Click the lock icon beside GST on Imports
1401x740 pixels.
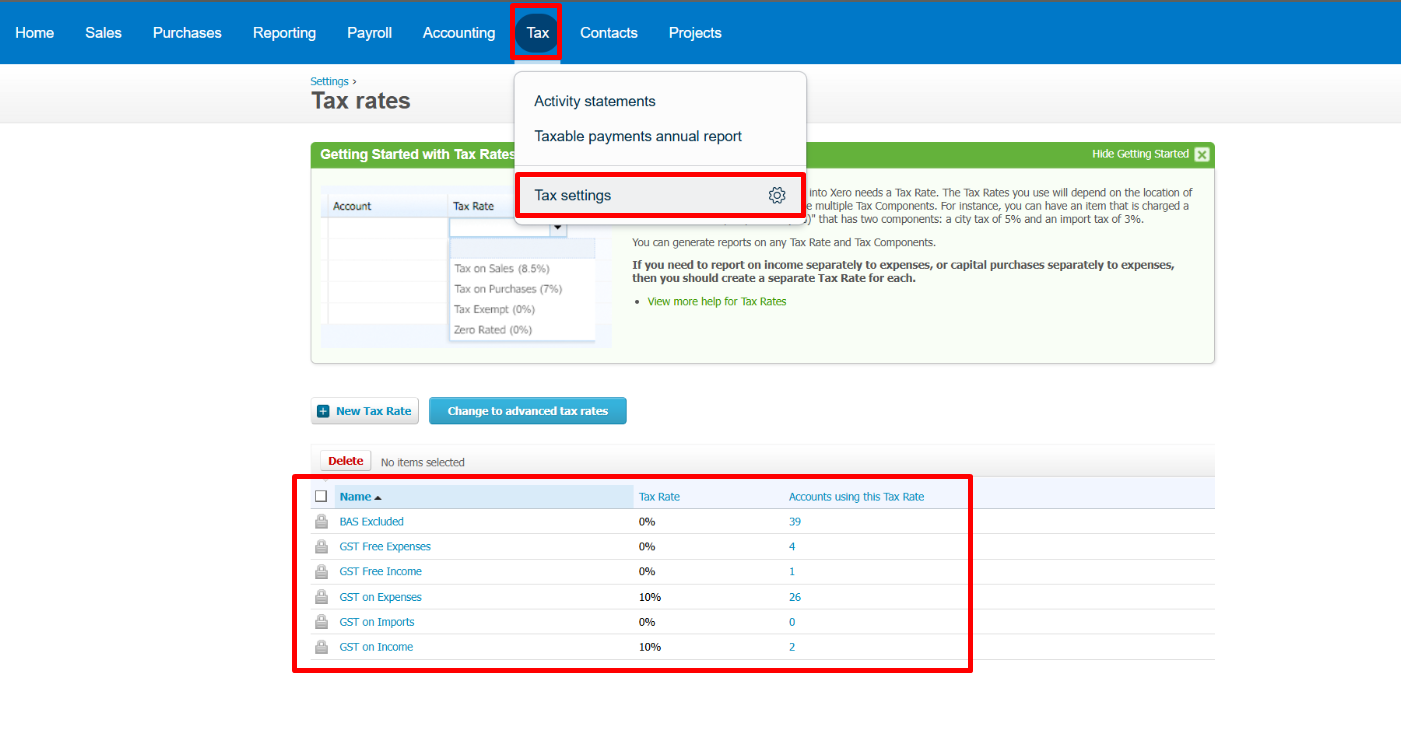(x=321, y=622)
